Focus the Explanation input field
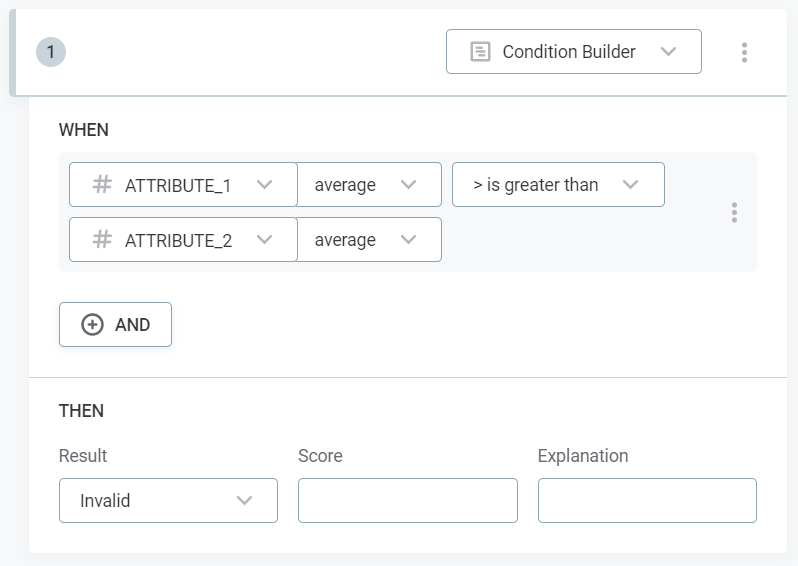 646,500
